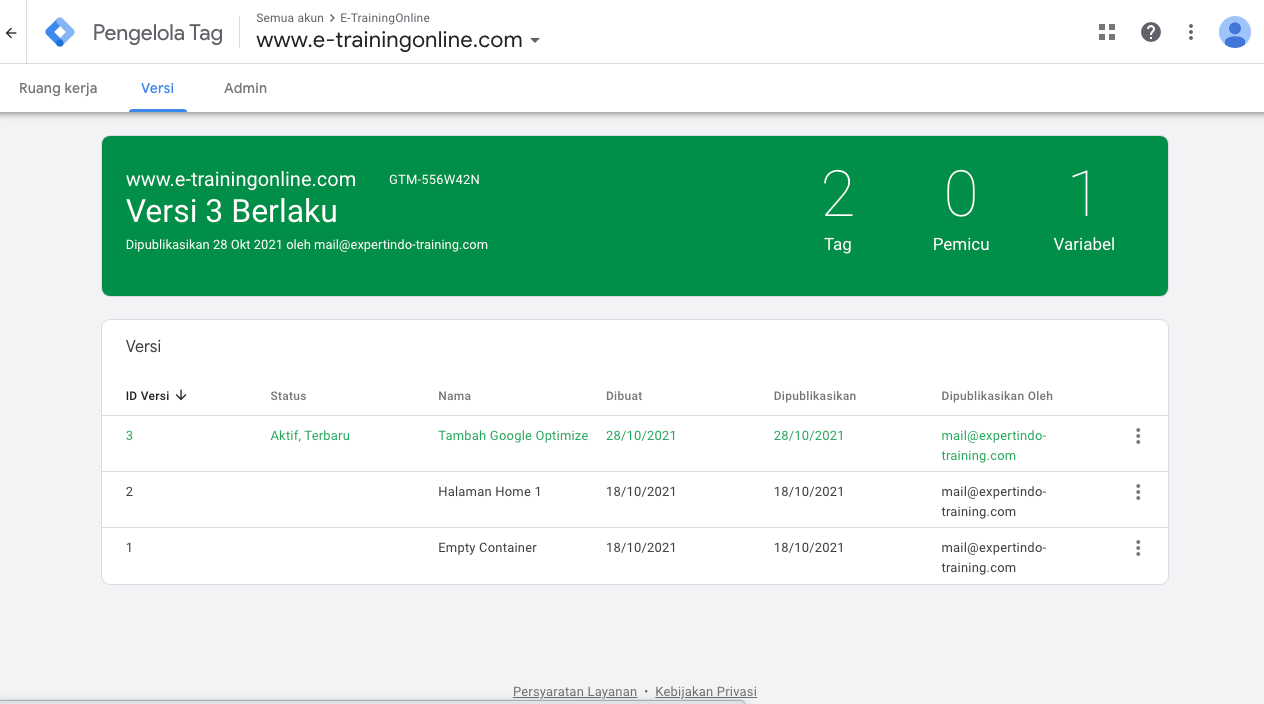
Task: Open Halaman Home 1 version
Action: [490, 492]
